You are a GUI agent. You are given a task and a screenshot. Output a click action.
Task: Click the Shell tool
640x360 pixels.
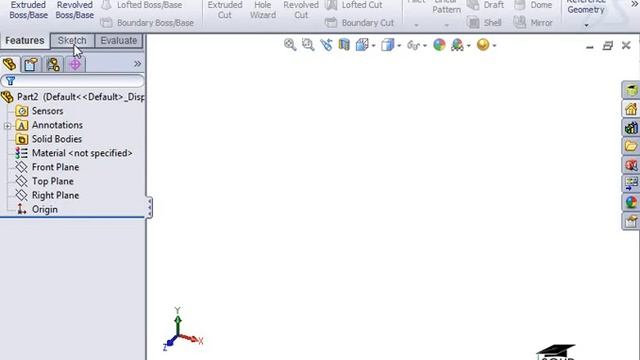click(484, 22)
